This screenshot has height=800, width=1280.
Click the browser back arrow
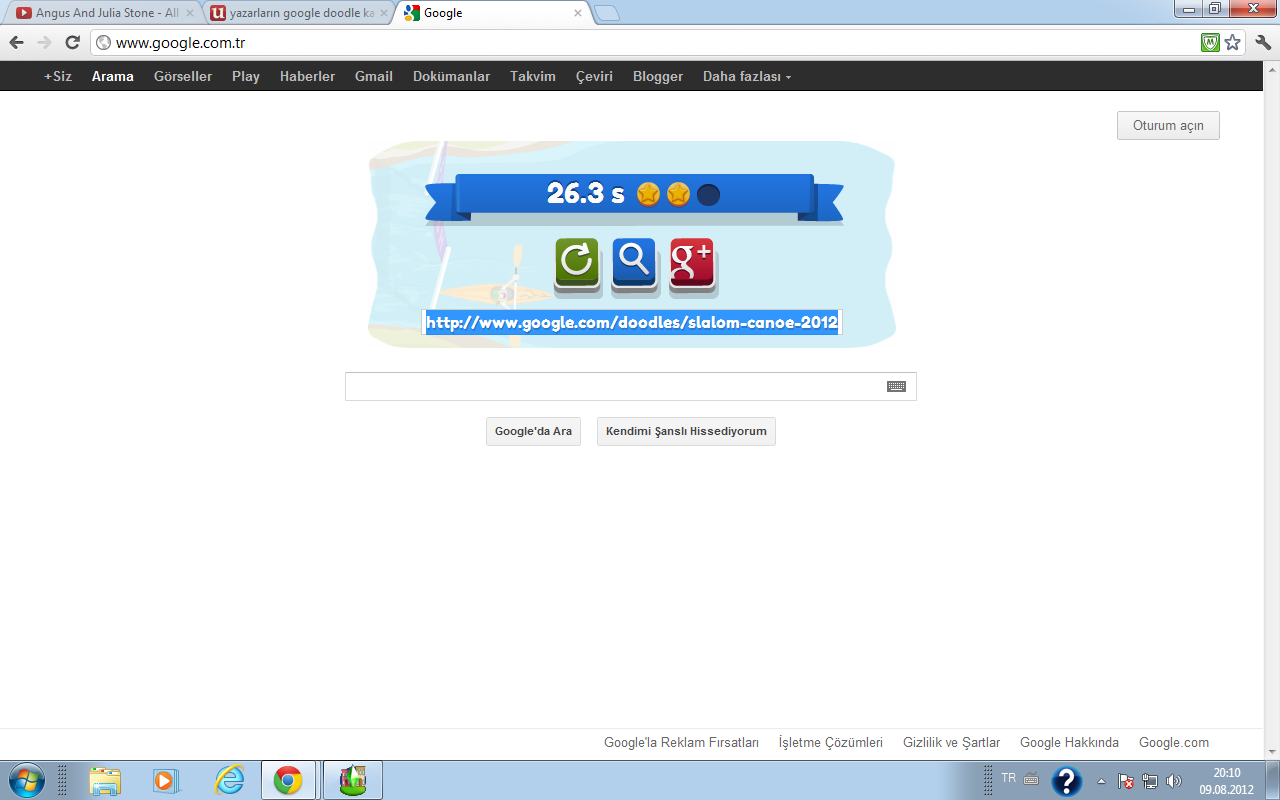point(16,42)
